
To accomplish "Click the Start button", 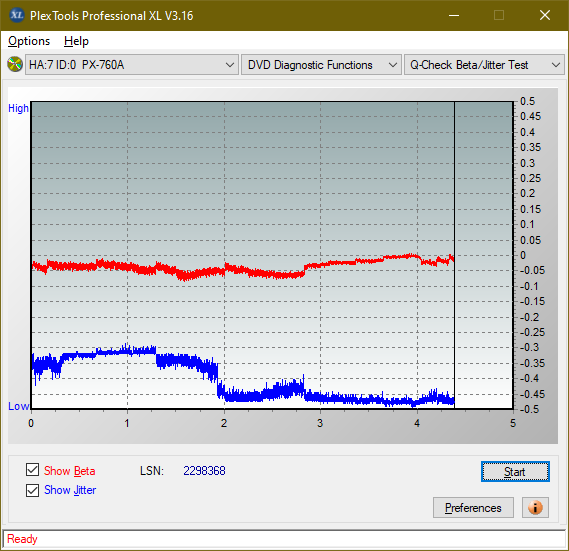I will point(515,472).
